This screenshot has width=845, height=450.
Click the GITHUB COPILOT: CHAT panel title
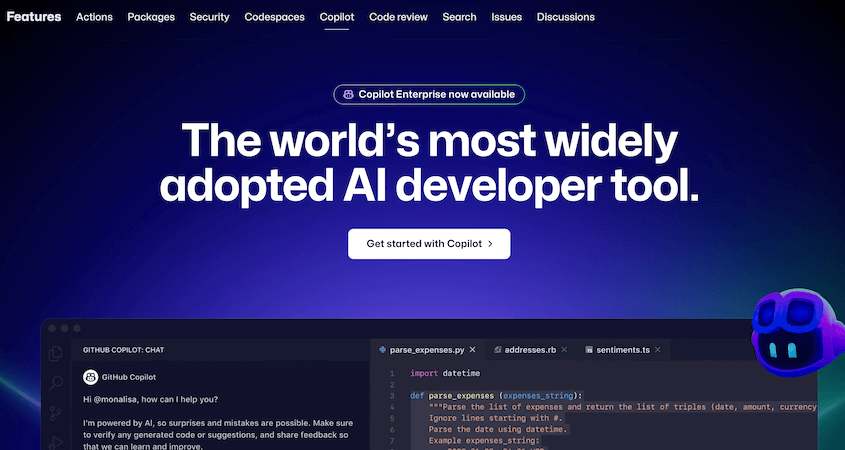(123, 350)
